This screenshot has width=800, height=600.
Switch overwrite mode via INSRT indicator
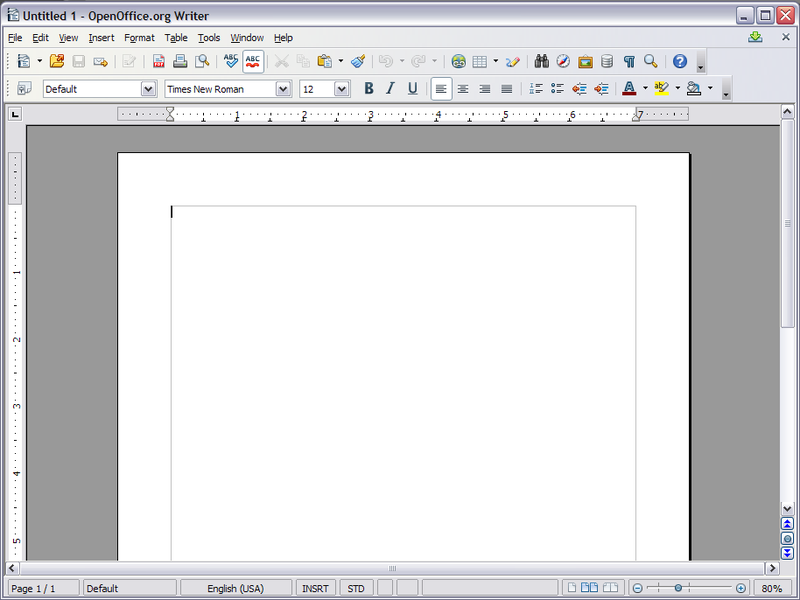click(314, 587)
